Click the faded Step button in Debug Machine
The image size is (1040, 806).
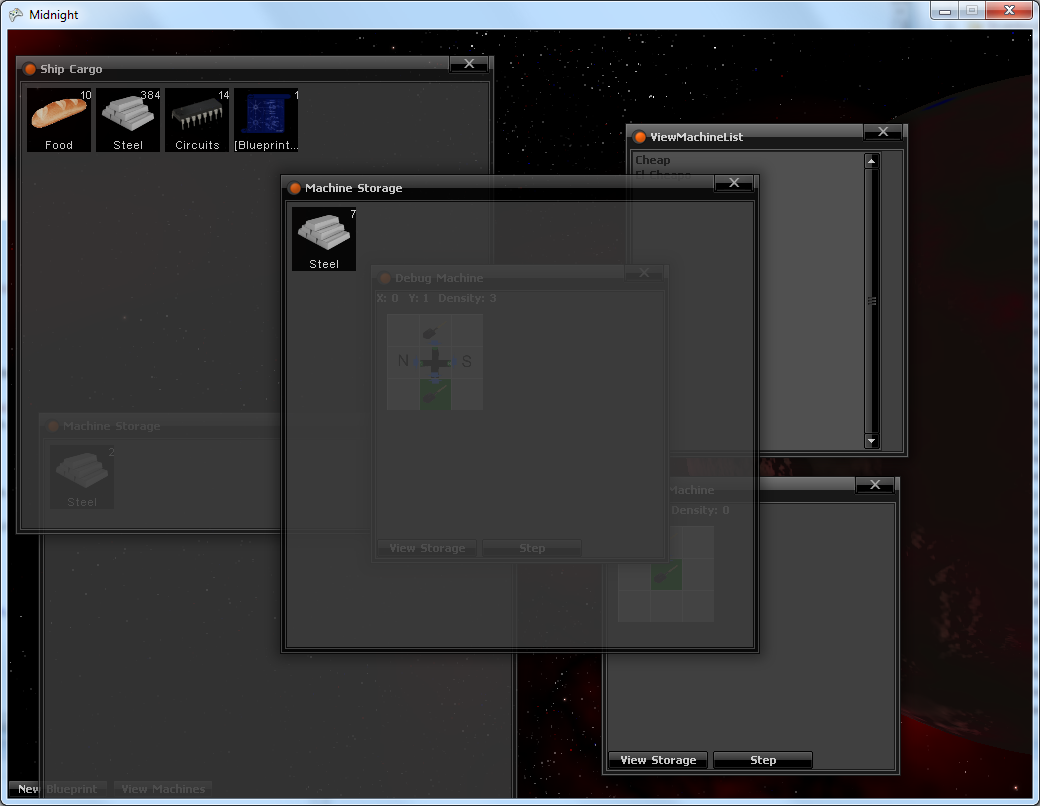tap(532, 548)
